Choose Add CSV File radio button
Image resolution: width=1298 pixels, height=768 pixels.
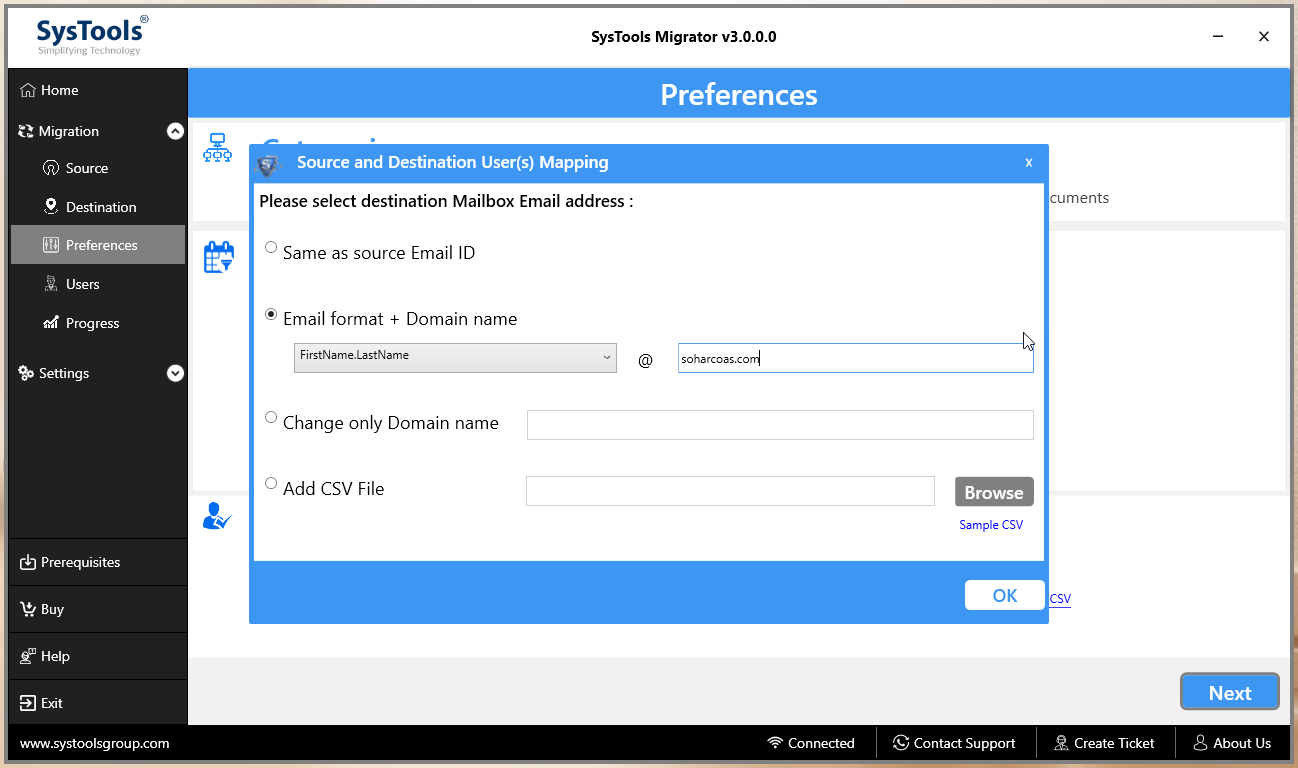pyautogui.click(x=271, y=484)
